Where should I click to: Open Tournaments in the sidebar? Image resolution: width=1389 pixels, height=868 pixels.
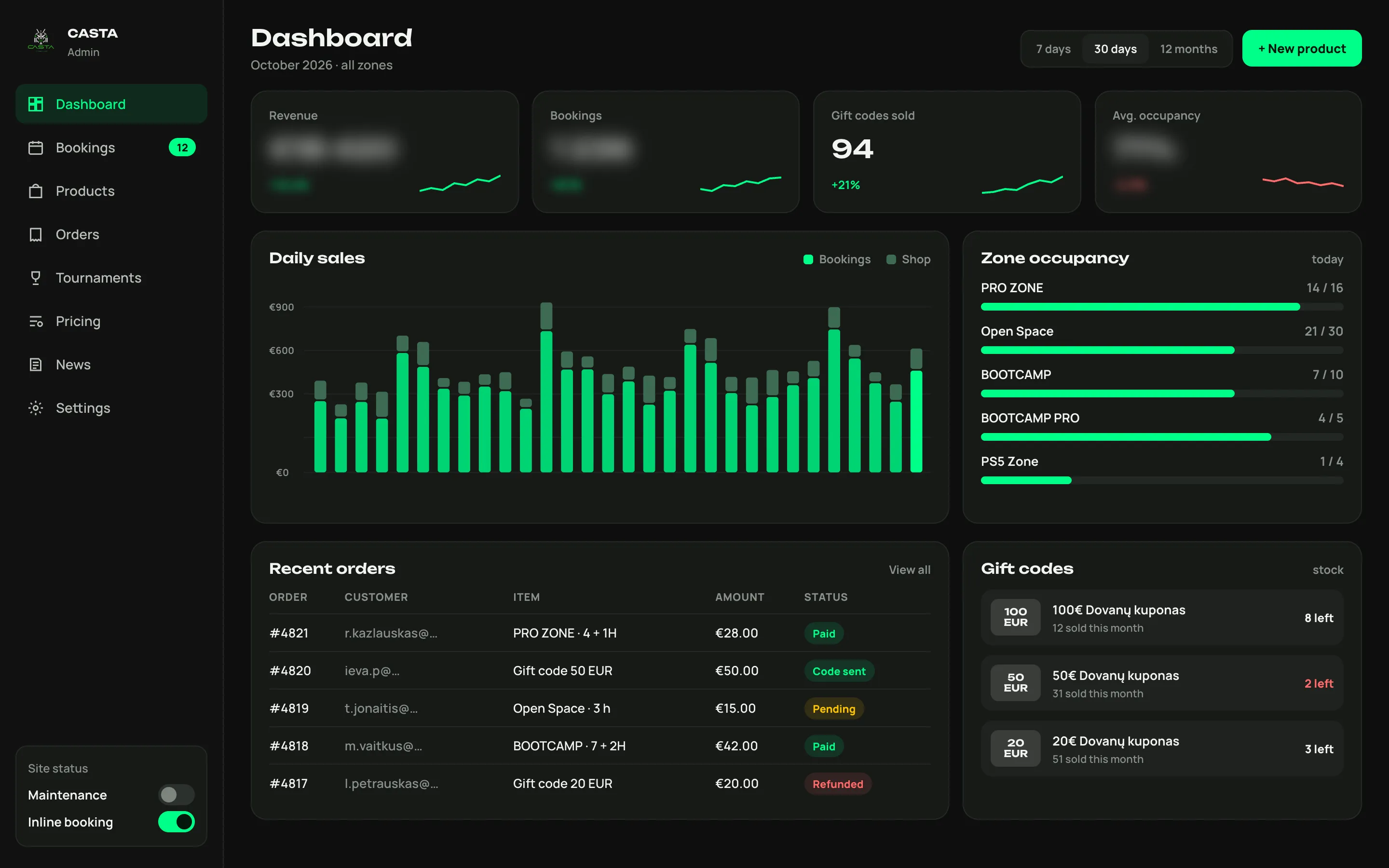[111, 278]
